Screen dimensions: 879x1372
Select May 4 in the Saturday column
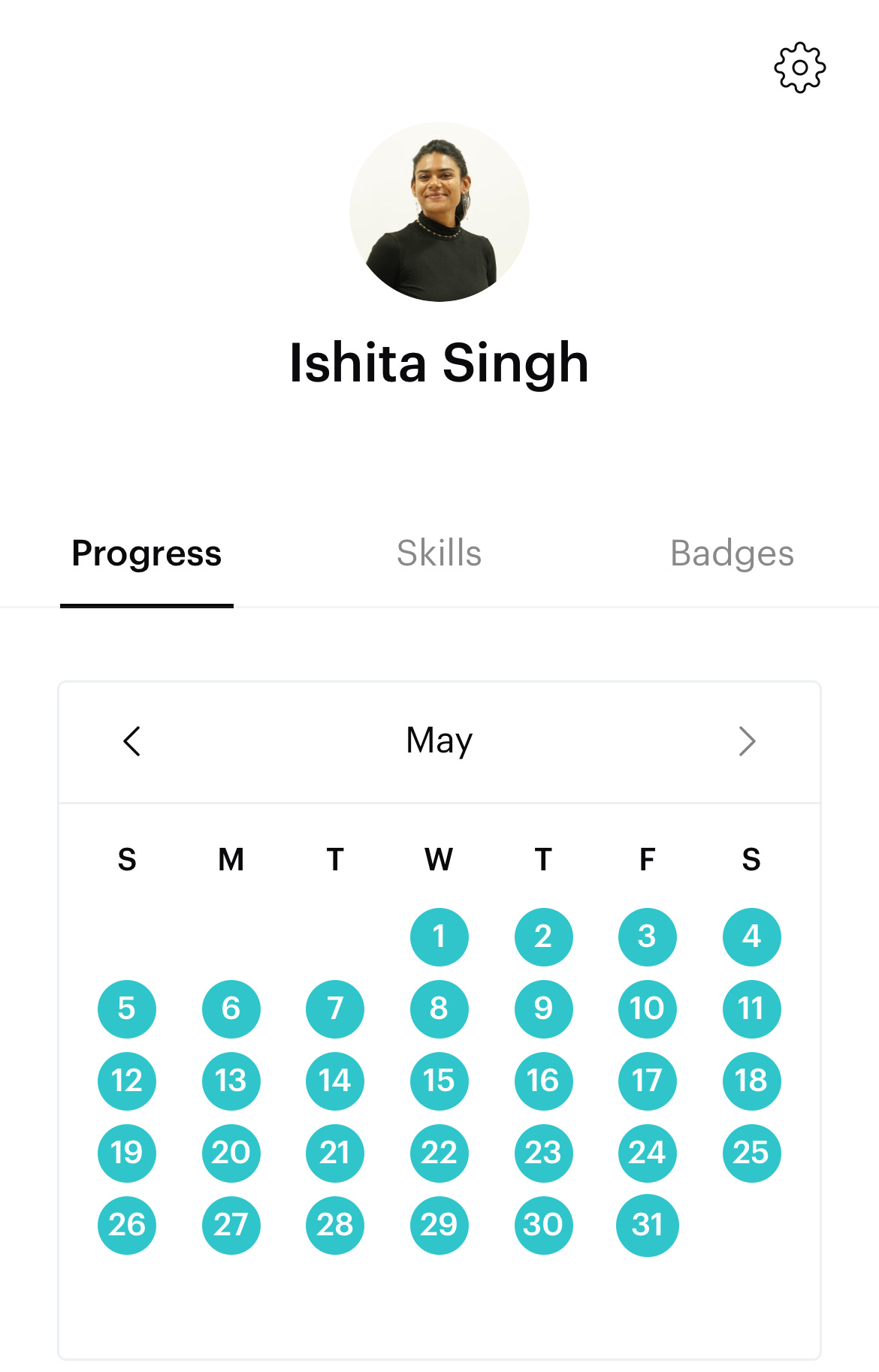tap(751, 936)
